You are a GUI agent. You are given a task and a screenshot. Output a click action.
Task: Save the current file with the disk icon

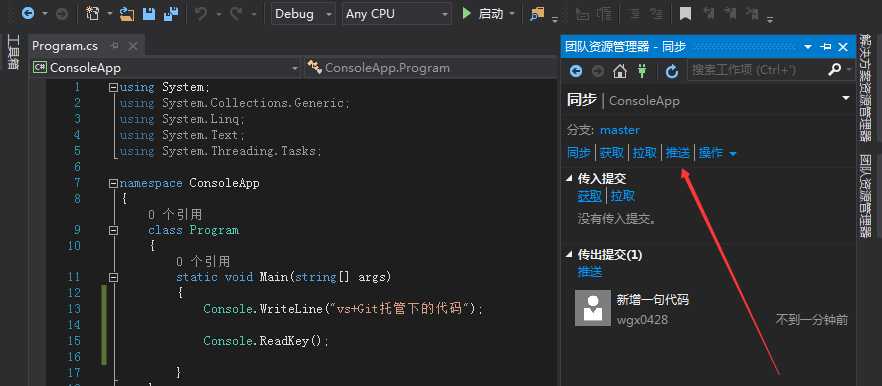click(x=149, y=14)
